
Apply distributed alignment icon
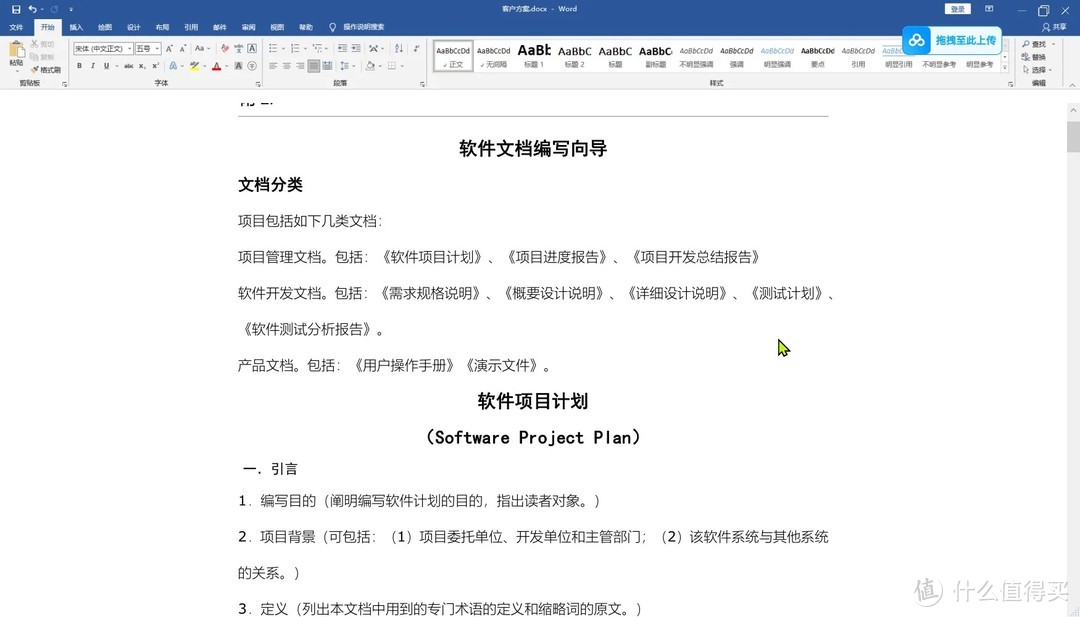pyautogui.click(x=327, y=66)
